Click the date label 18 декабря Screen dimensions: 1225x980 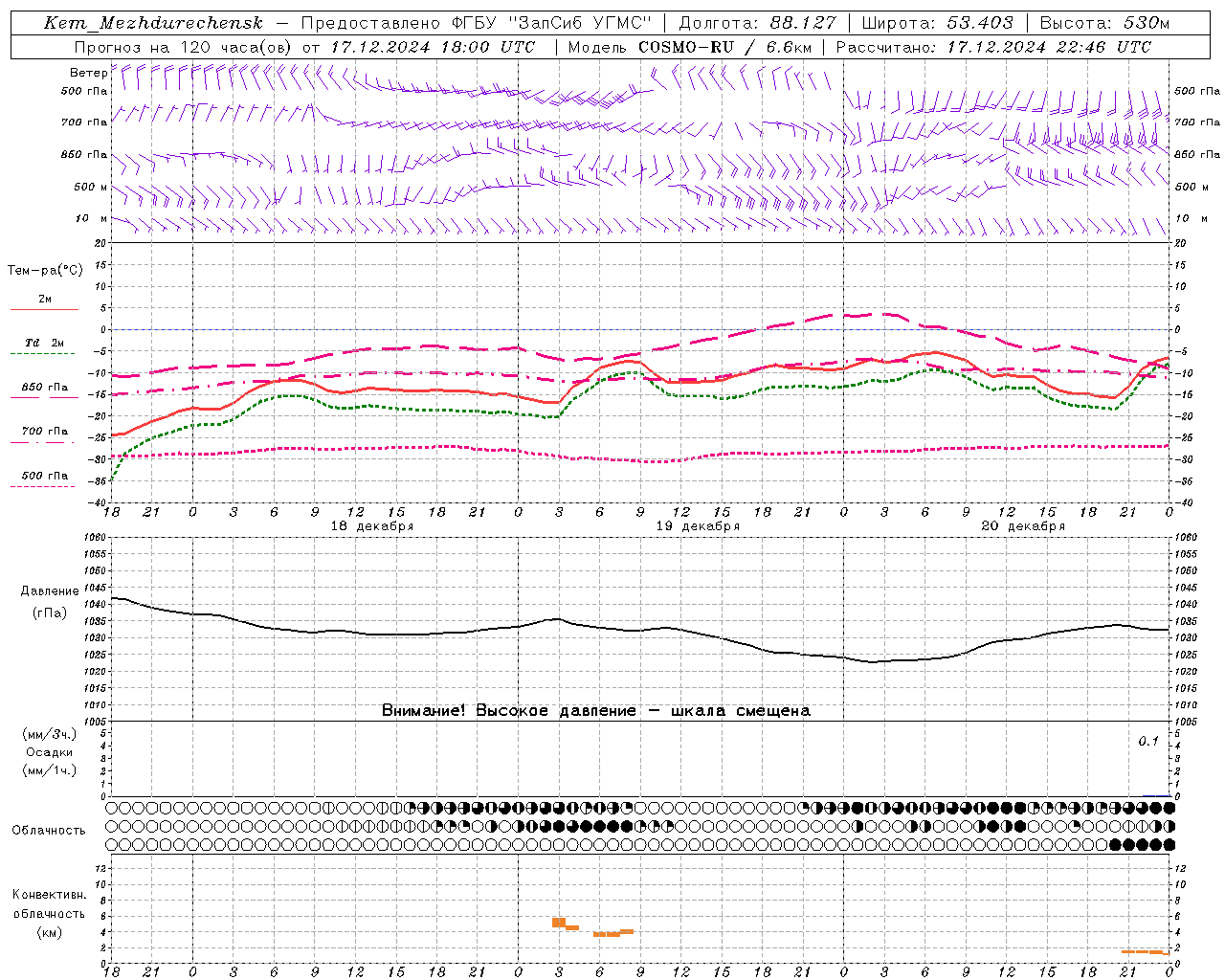(x=371, y=526)
